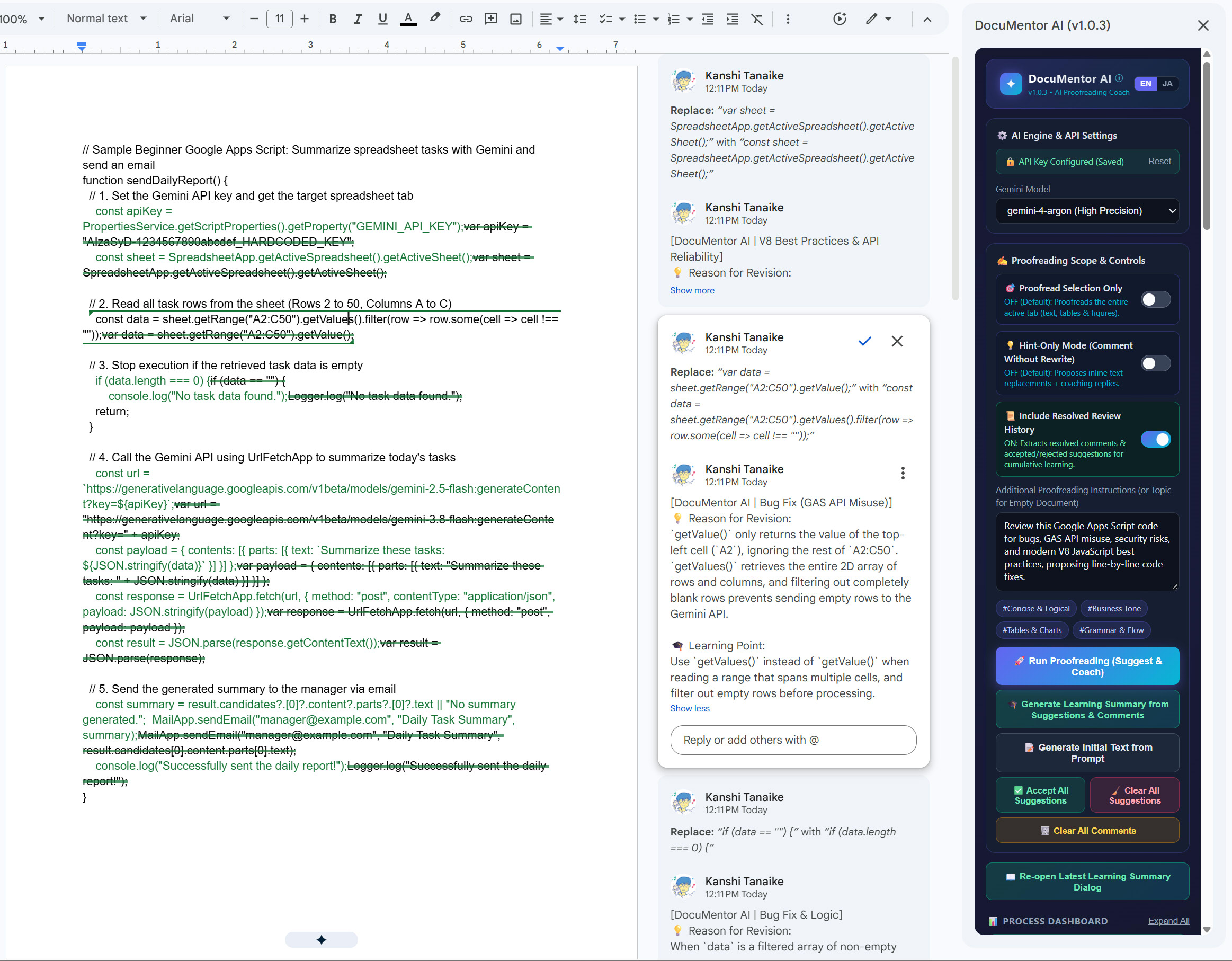Accept the var data replacement suggestion checkmark
Image resolution: width=1232 pixels, height=961 pixels.
tap(864, 341)
